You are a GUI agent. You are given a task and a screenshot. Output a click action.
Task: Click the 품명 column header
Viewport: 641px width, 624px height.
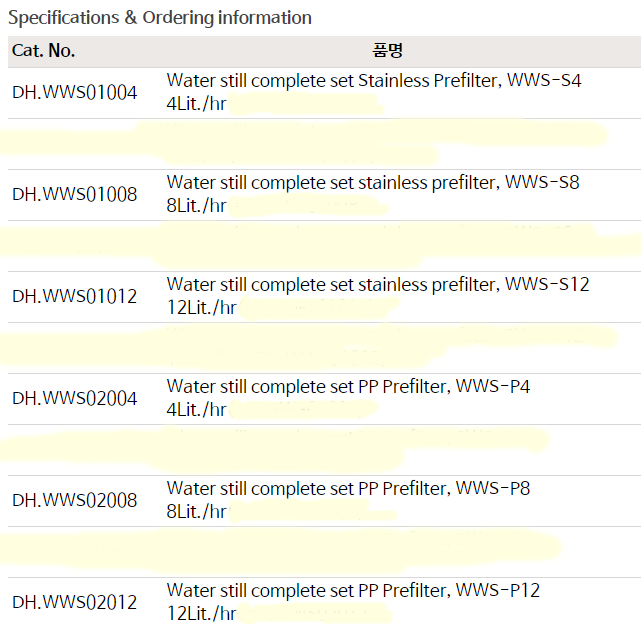tap(385, 51)
